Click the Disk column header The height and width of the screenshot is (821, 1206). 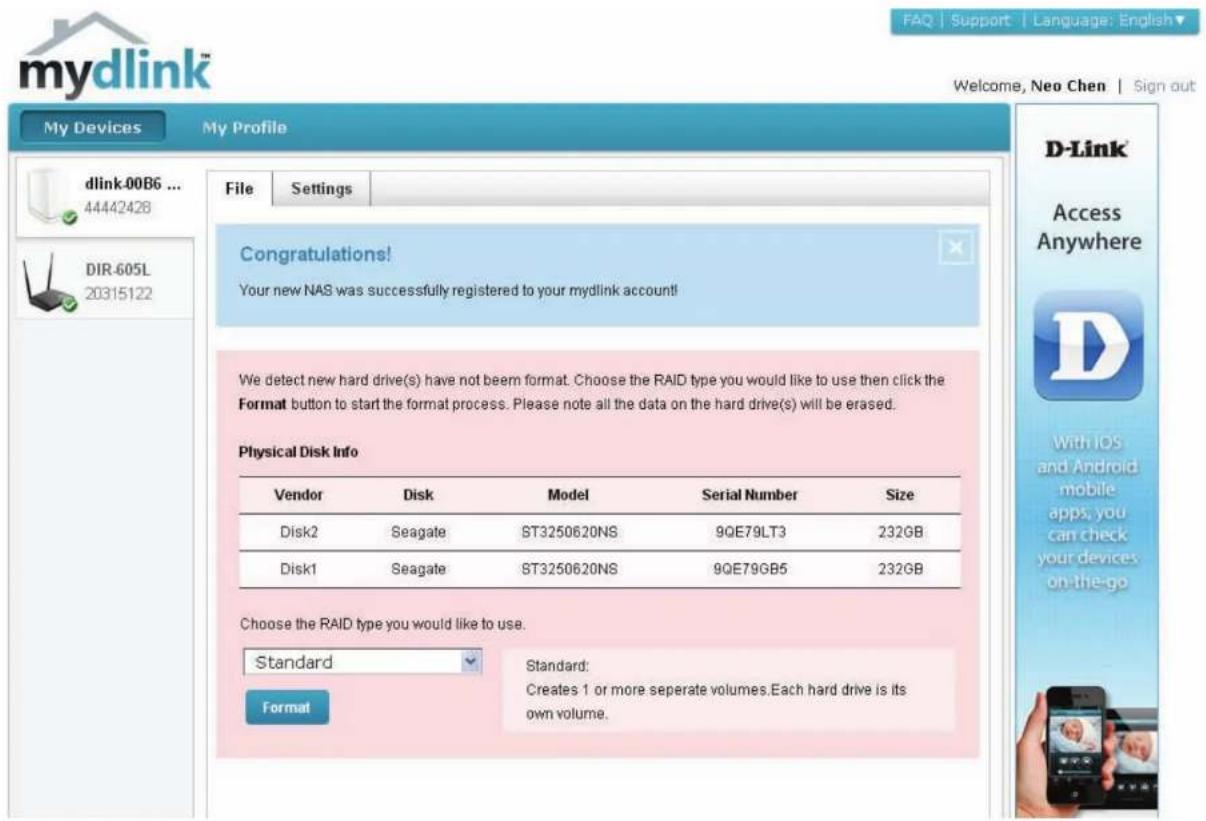(x=418, y=495)
